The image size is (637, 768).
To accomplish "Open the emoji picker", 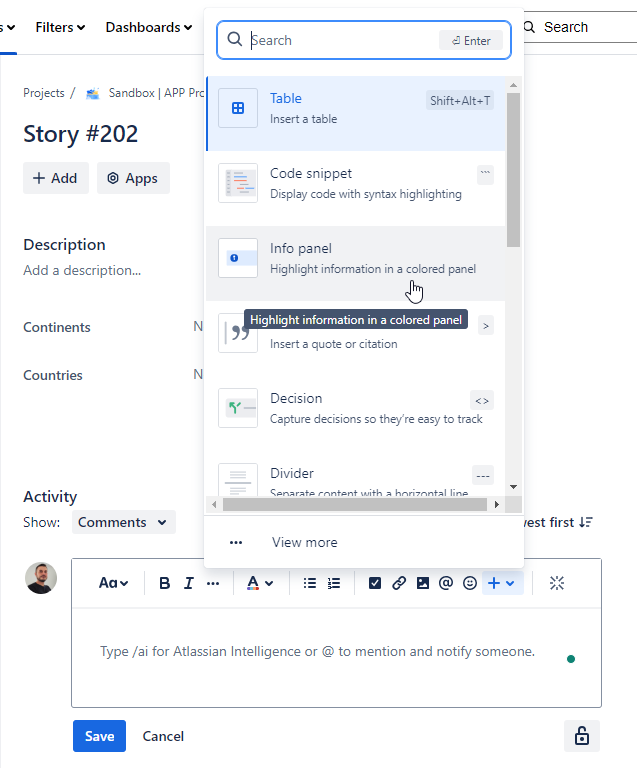I will (x=470, y=583).
